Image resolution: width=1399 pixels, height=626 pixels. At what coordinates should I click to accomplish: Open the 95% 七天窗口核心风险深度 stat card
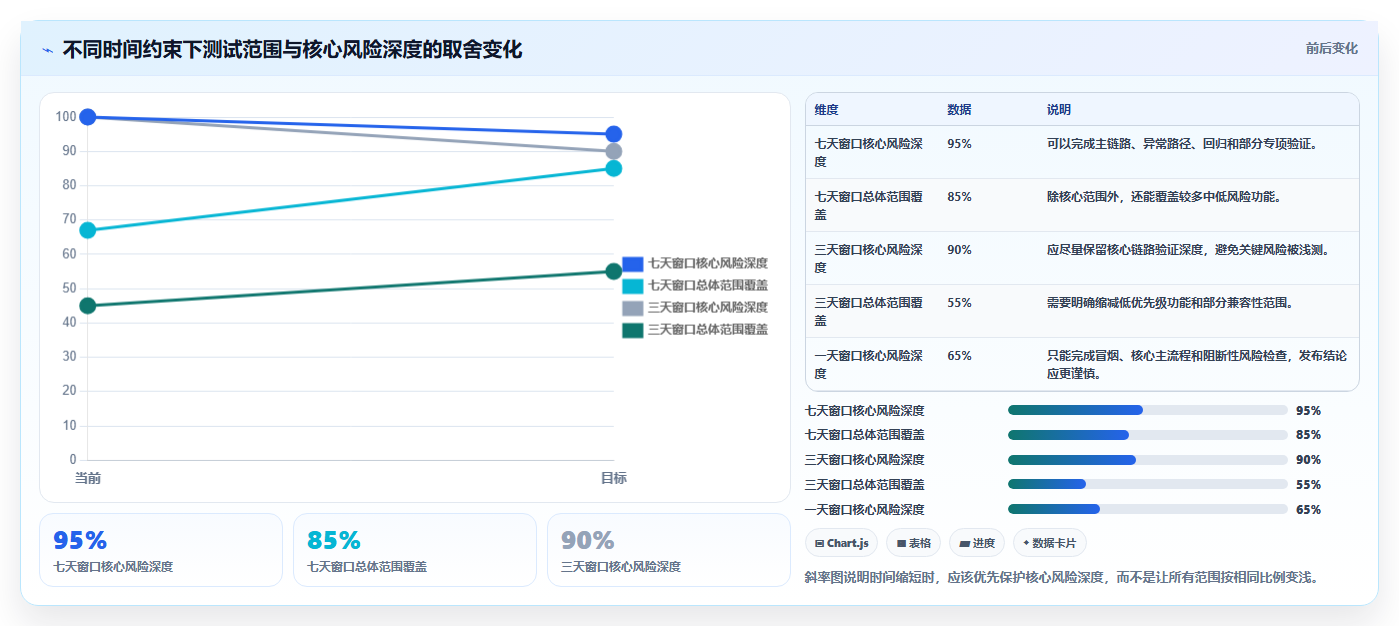[161, 550]
